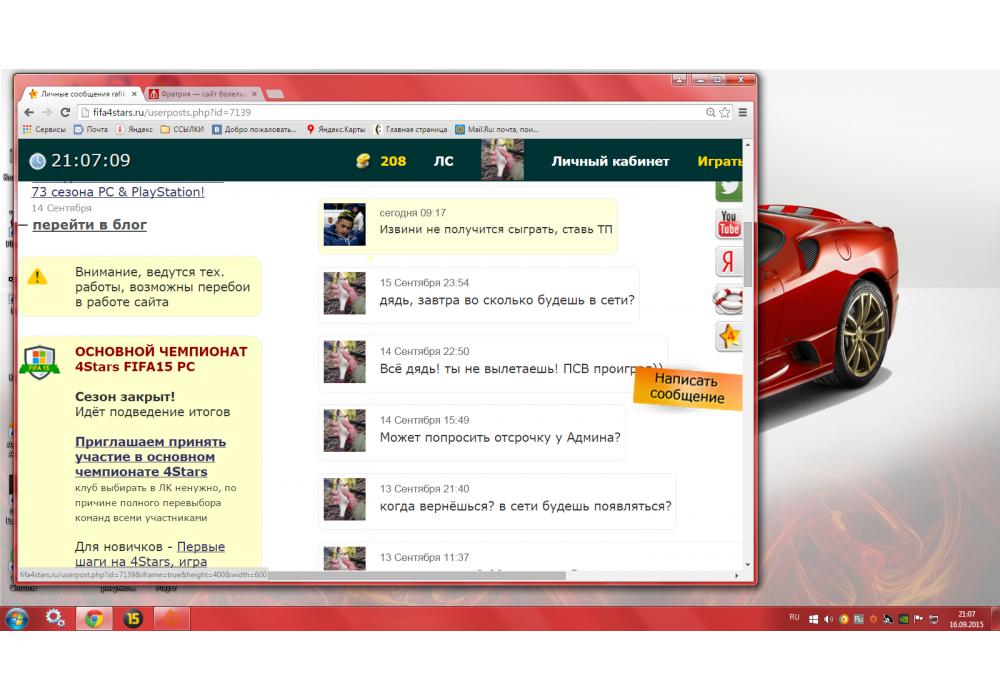Open the ЛС messages menu item
This screenshot has width=1000, height=700.
point(443,161)
